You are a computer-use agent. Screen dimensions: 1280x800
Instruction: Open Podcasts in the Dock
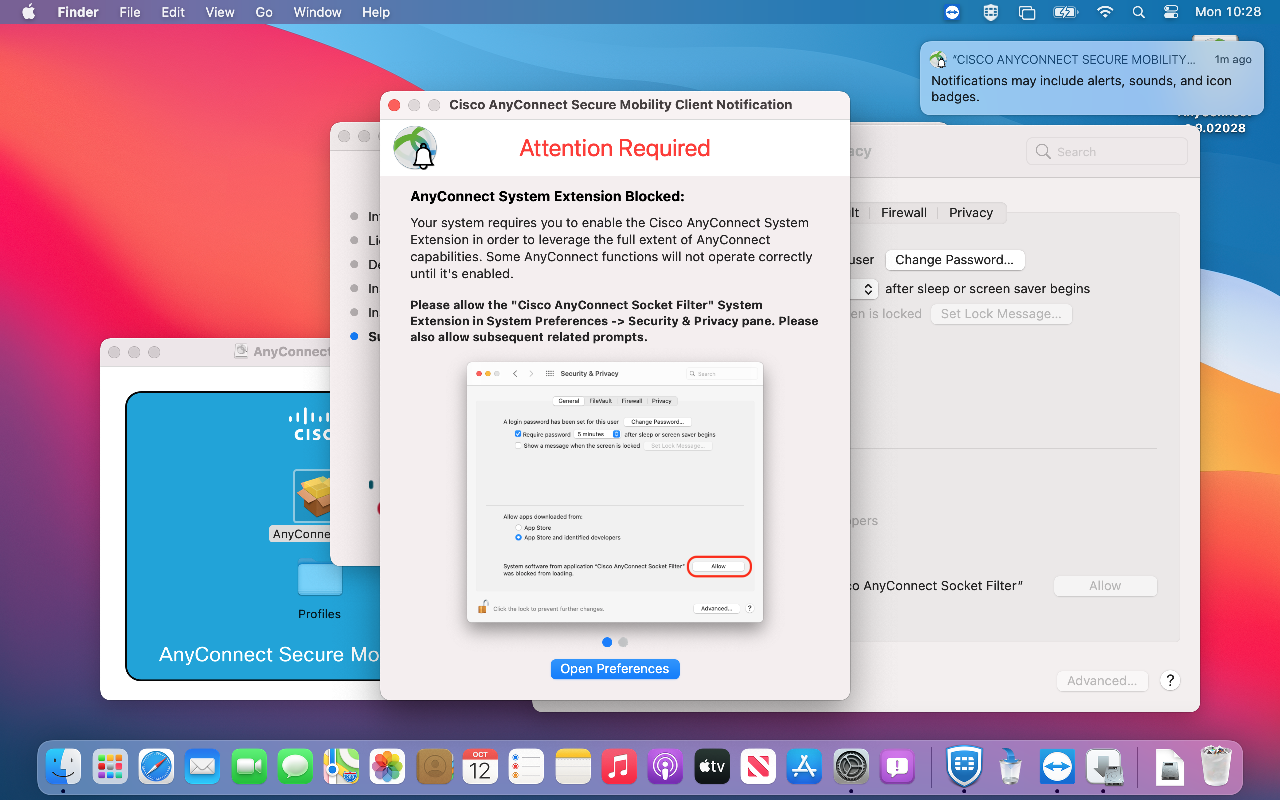click(x=665, y=767)
